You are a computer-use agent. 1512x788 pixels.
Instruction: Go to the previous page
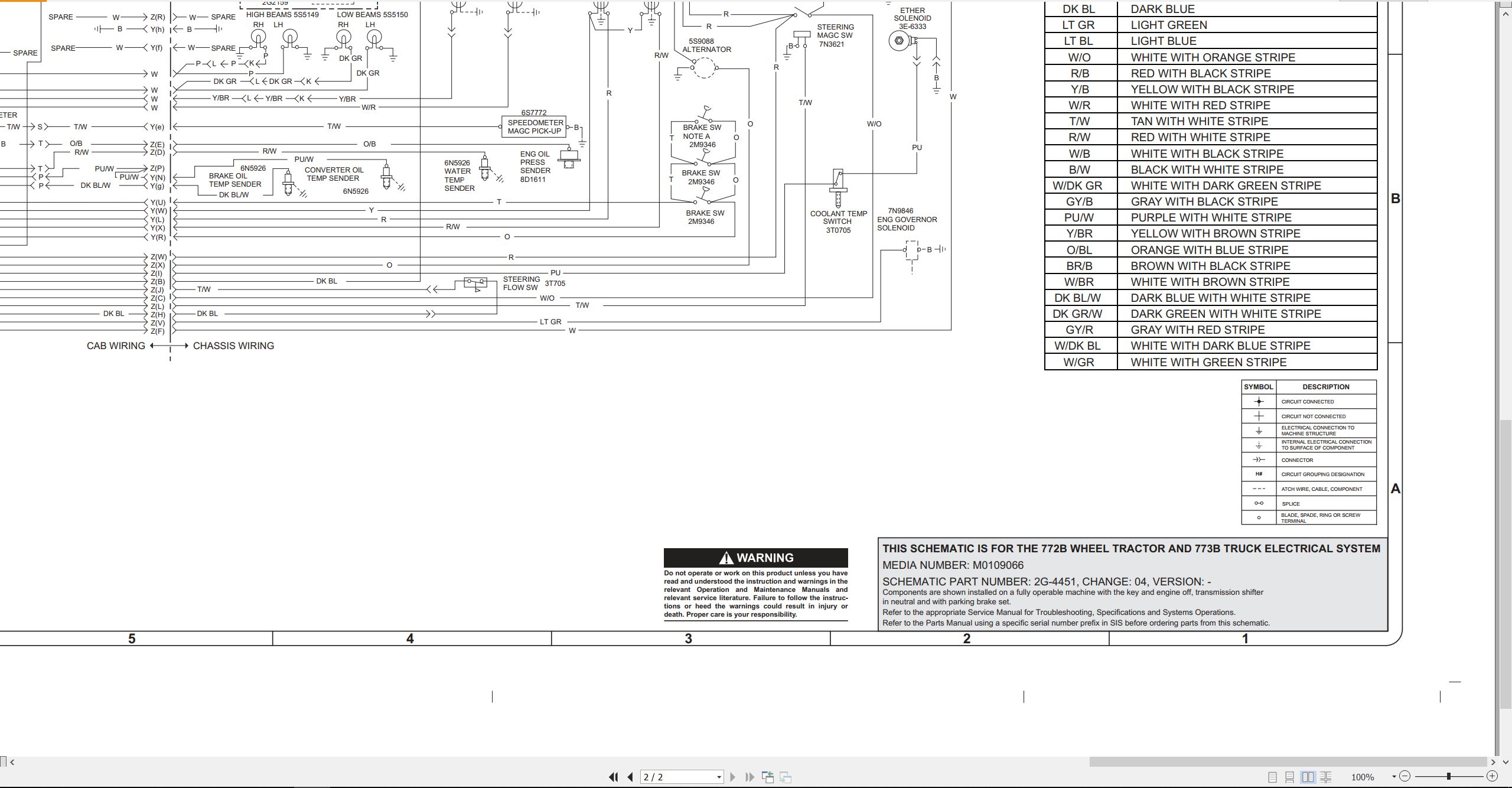coord(630,777)
